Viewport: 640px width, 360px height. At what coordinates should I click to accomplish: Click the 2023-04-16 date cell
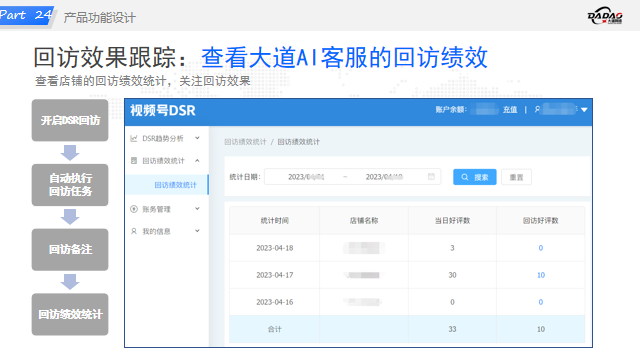275,302
